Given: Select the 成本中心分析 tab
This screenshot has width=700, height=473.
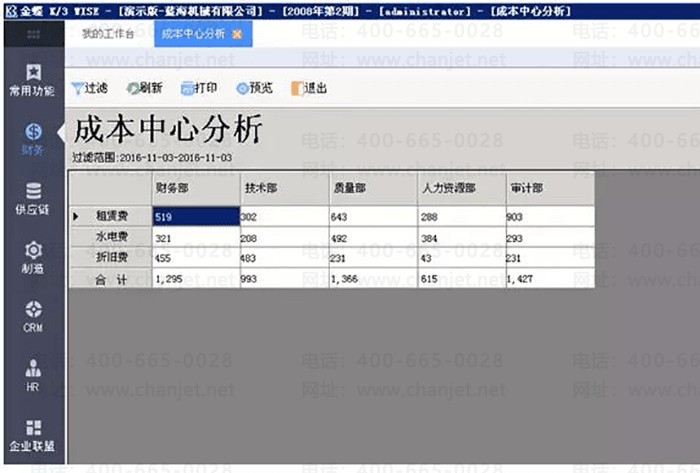Looking at the screenshot, I should (x=192, y=34).
